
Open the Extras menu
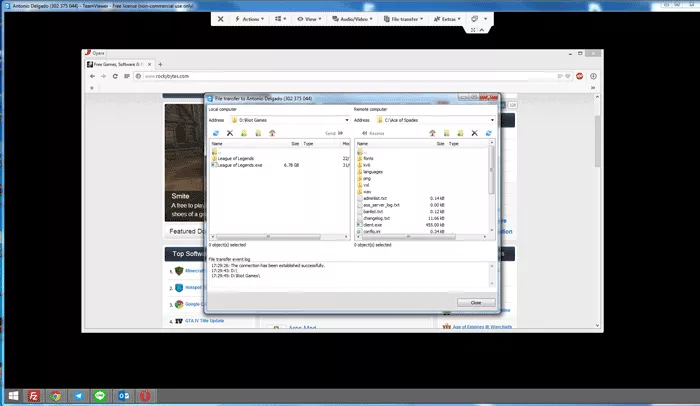[x=447, y=19]
